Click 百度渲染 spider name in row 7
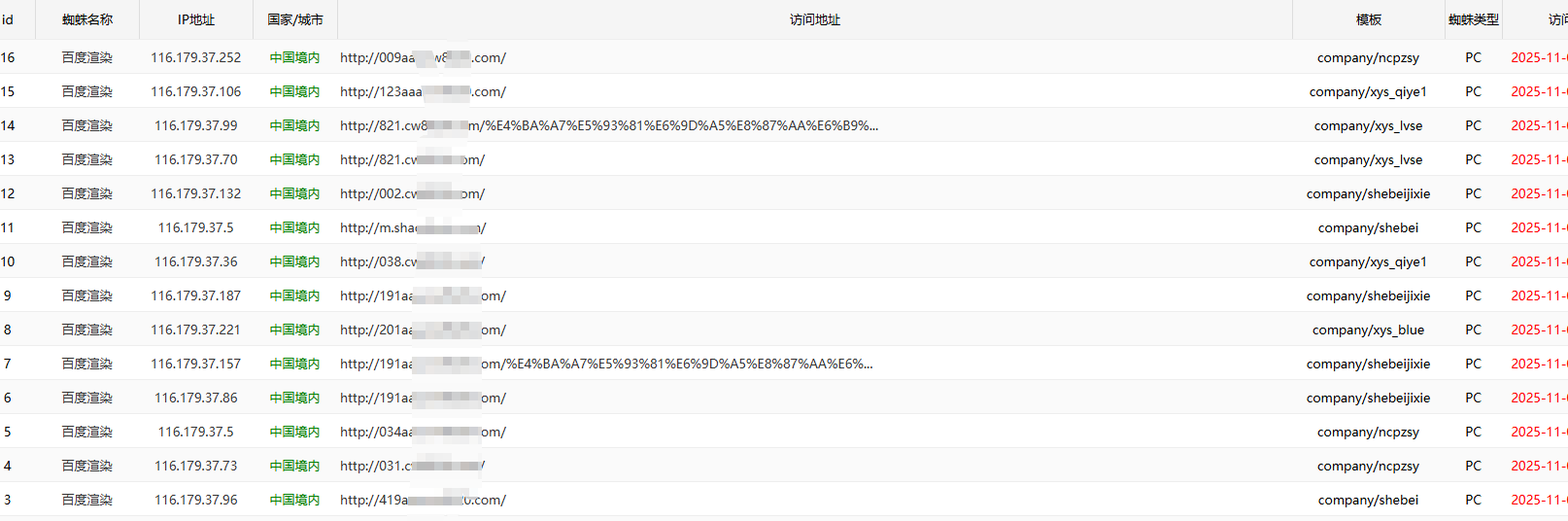Screen dimensions: 1568x521 (x=87, y=364)
